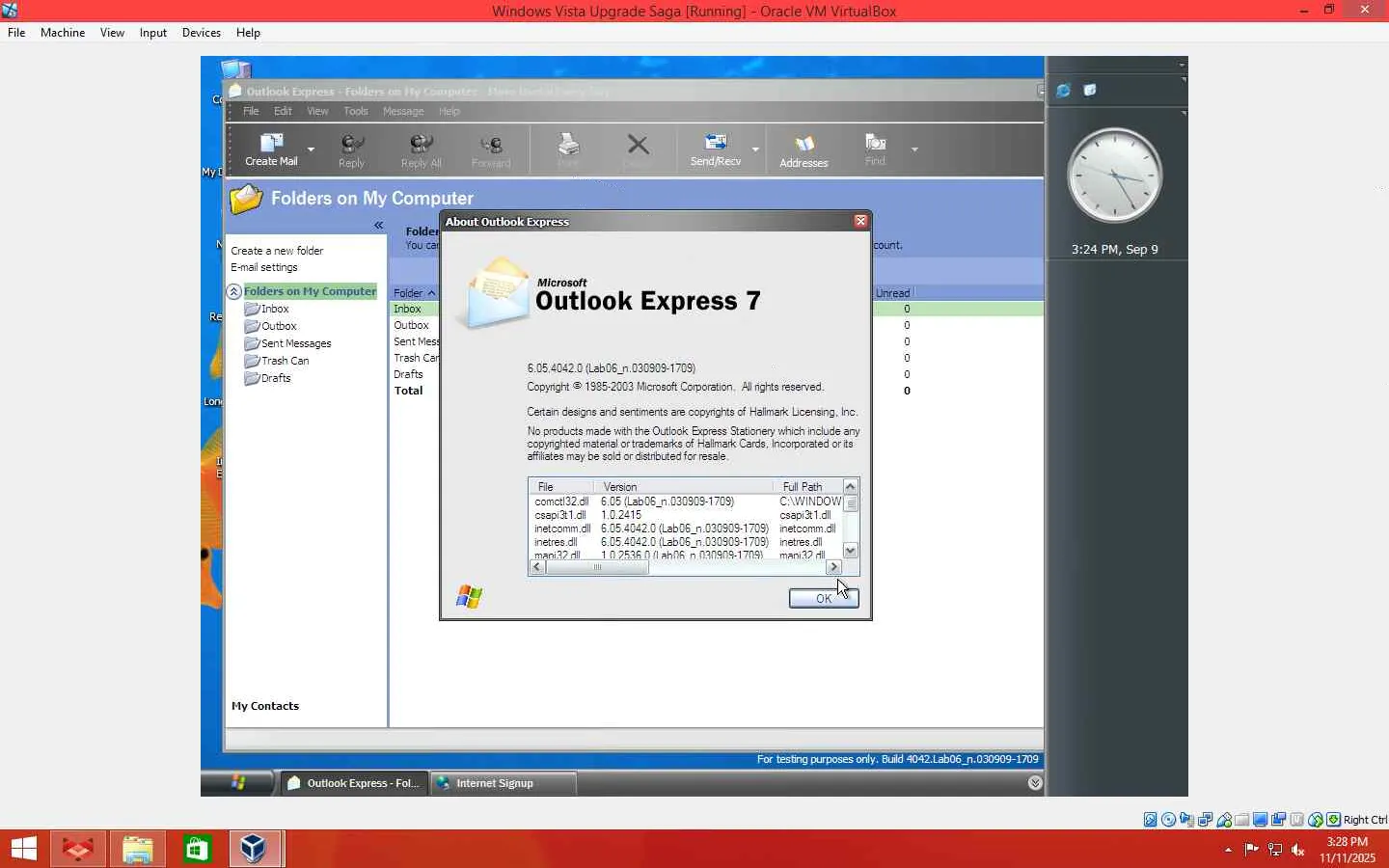Image resolution: width=1389 pixels, height=868 pixels.
Task: Click the file list scroll up arrow
Action: tap(851, 486)
